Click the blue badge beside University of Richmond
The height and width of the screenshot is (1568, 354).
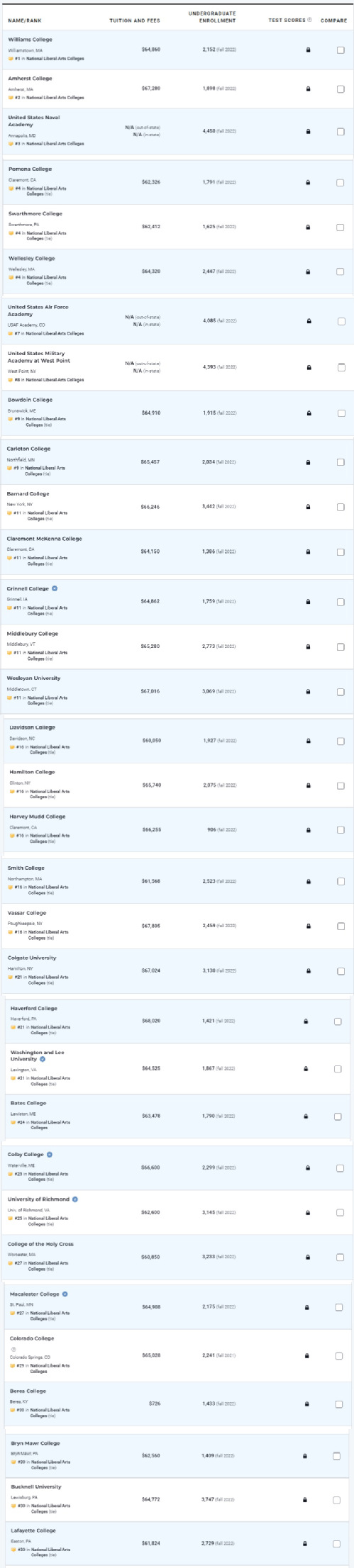coord(75,1199)
